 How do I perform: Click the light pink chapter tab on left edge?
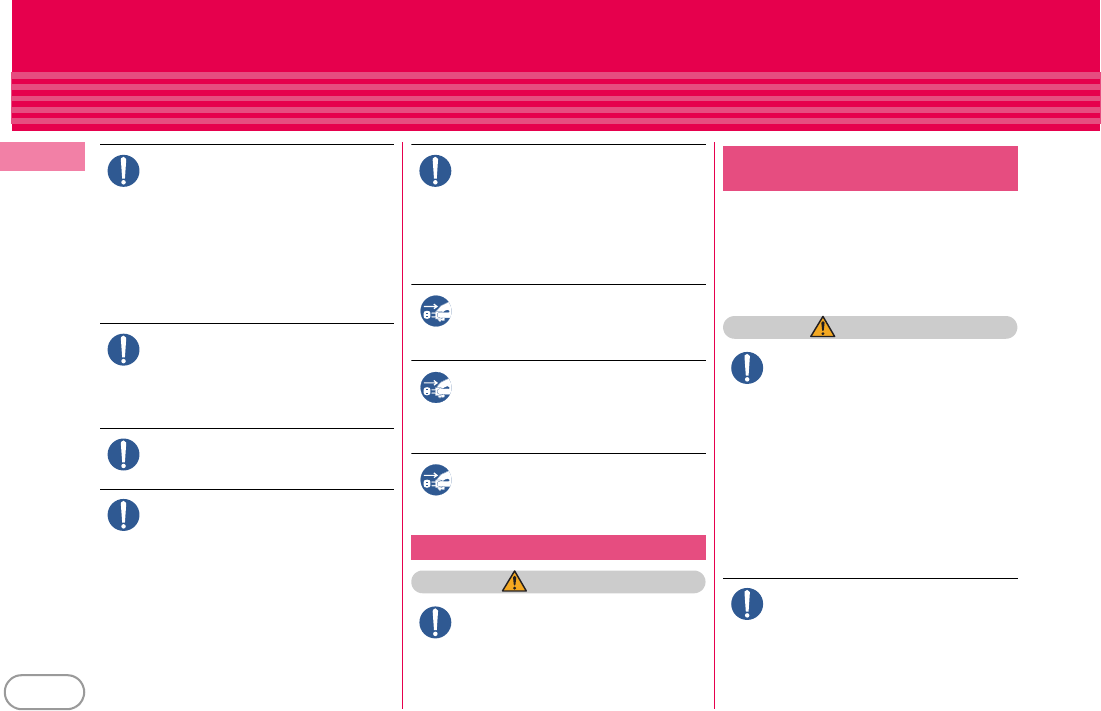[x=42, y=157]
